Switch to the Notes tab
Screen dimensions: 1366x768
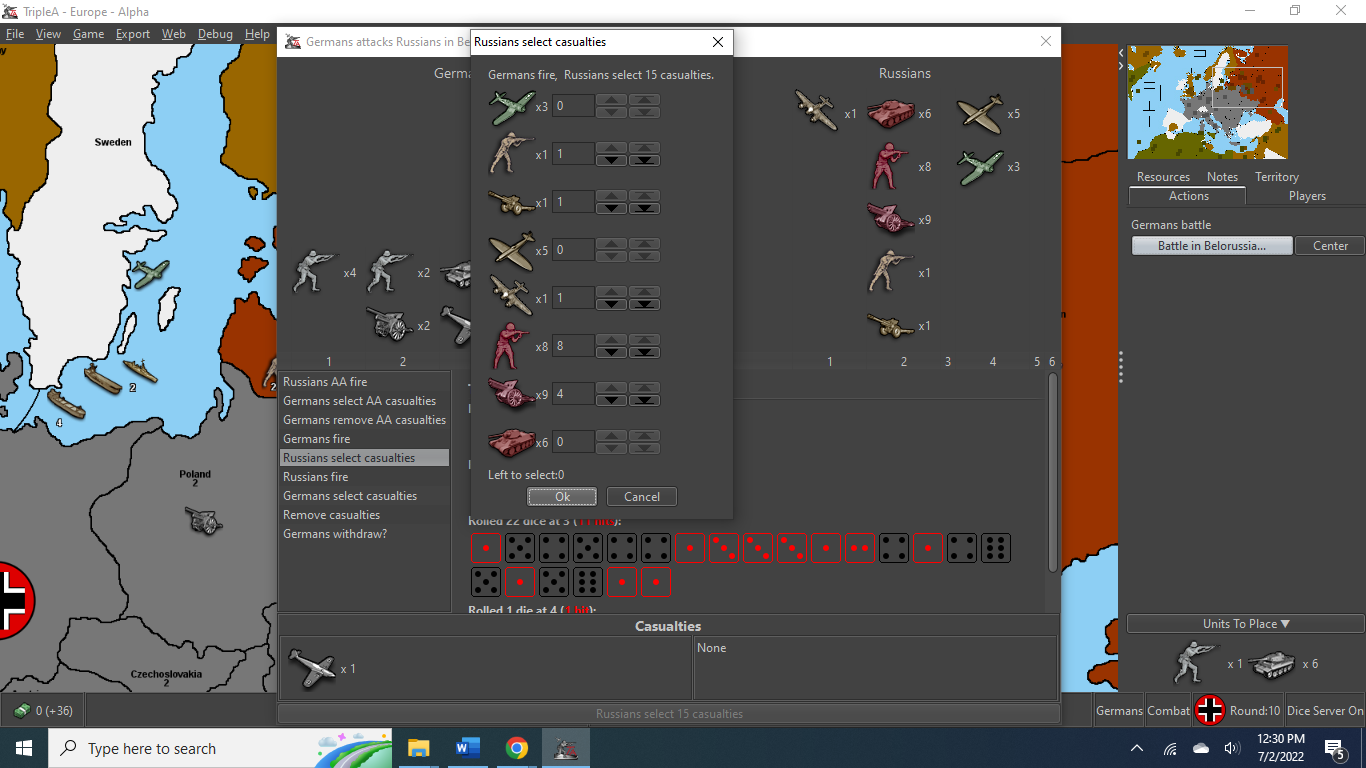click(1222, 177)
